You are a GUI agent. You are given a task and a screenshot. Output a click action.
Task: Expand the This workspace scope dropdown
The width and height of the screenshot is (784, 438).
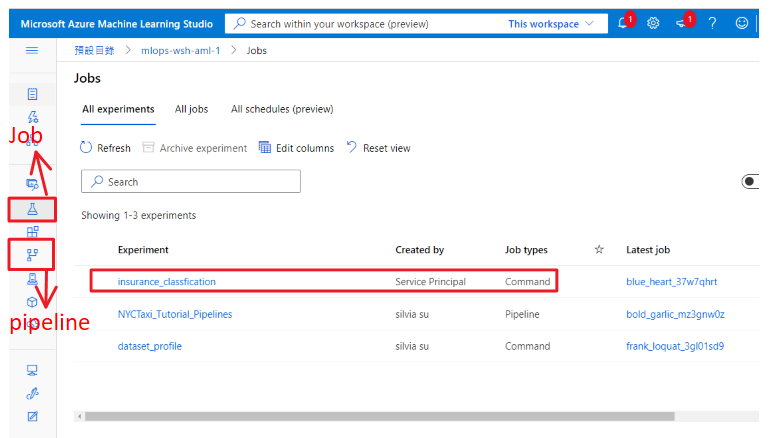point(550,24)
